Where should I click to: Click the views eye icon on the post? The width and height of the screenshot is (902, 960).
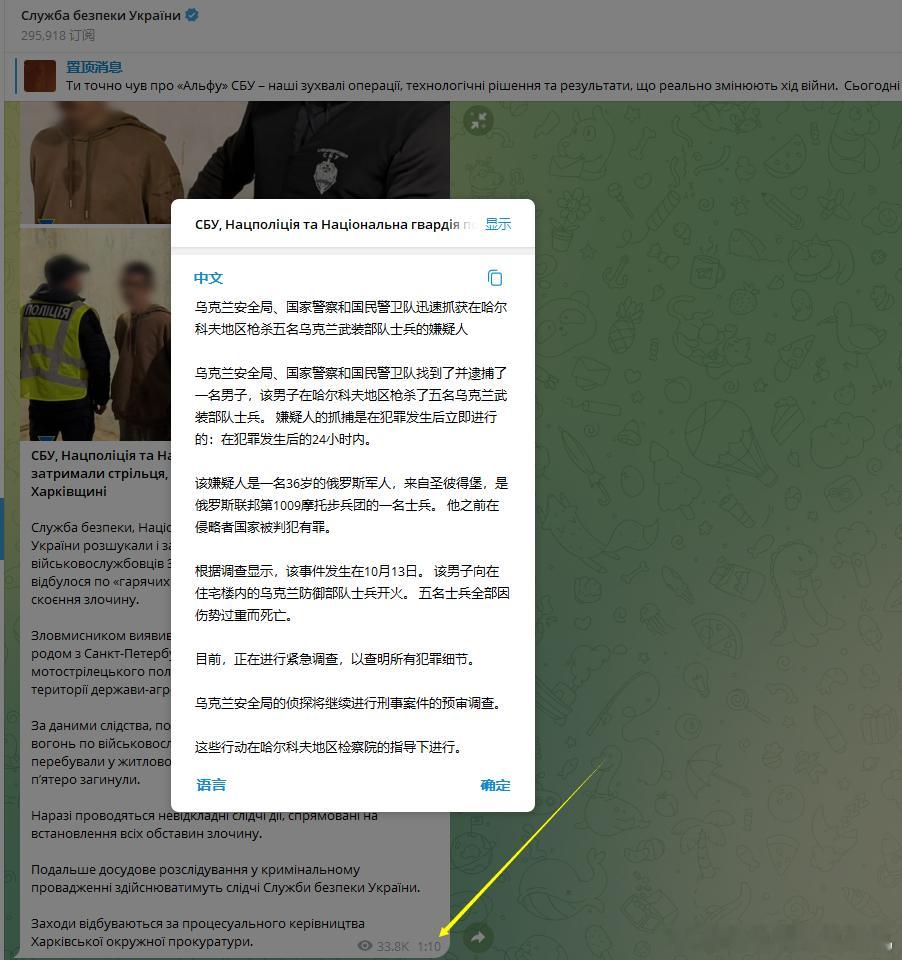click(x=365, y=945)
